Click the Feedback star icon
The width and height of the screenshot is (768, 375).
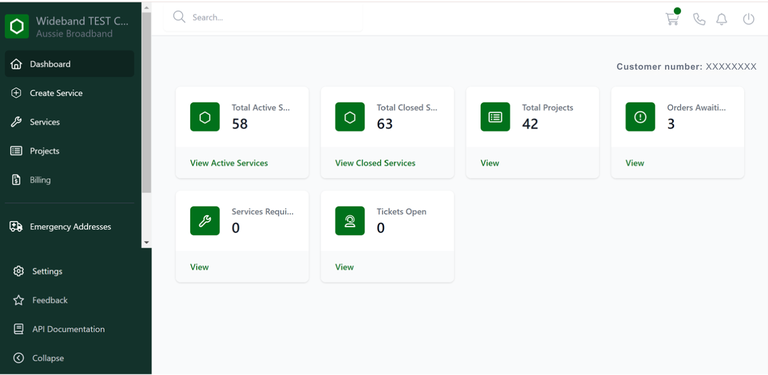coord(19,300)
